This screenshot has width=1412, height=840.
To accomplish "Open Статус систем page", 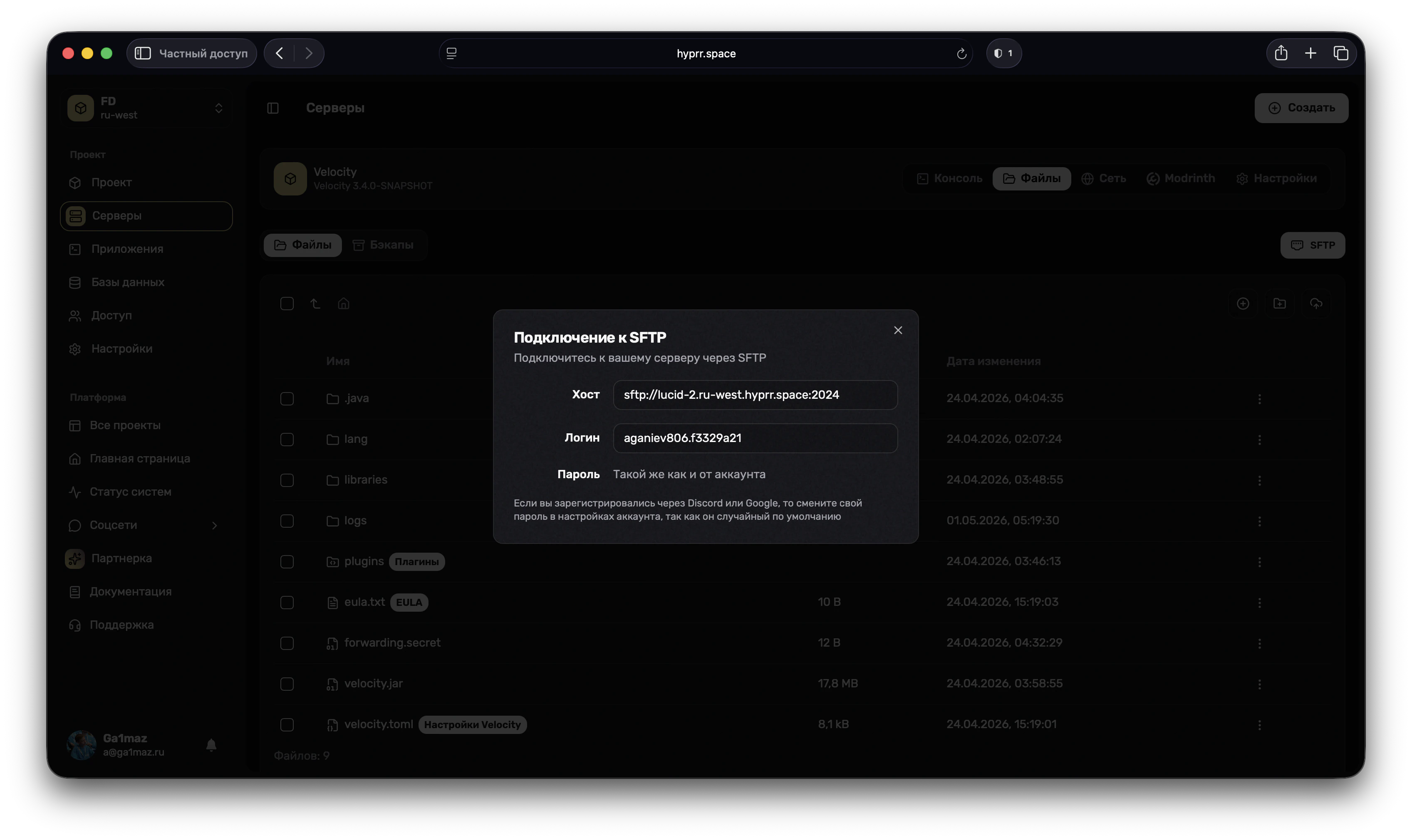I will 146,492.
